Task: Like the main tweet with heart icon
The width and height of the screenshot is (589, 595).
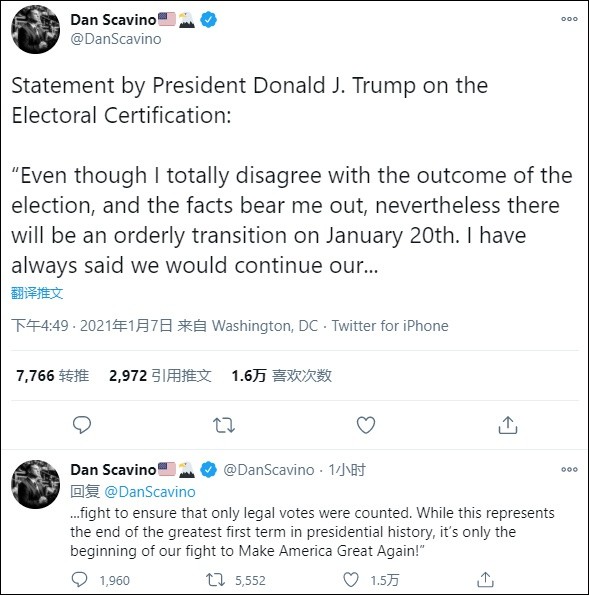Action: point(366,425)
